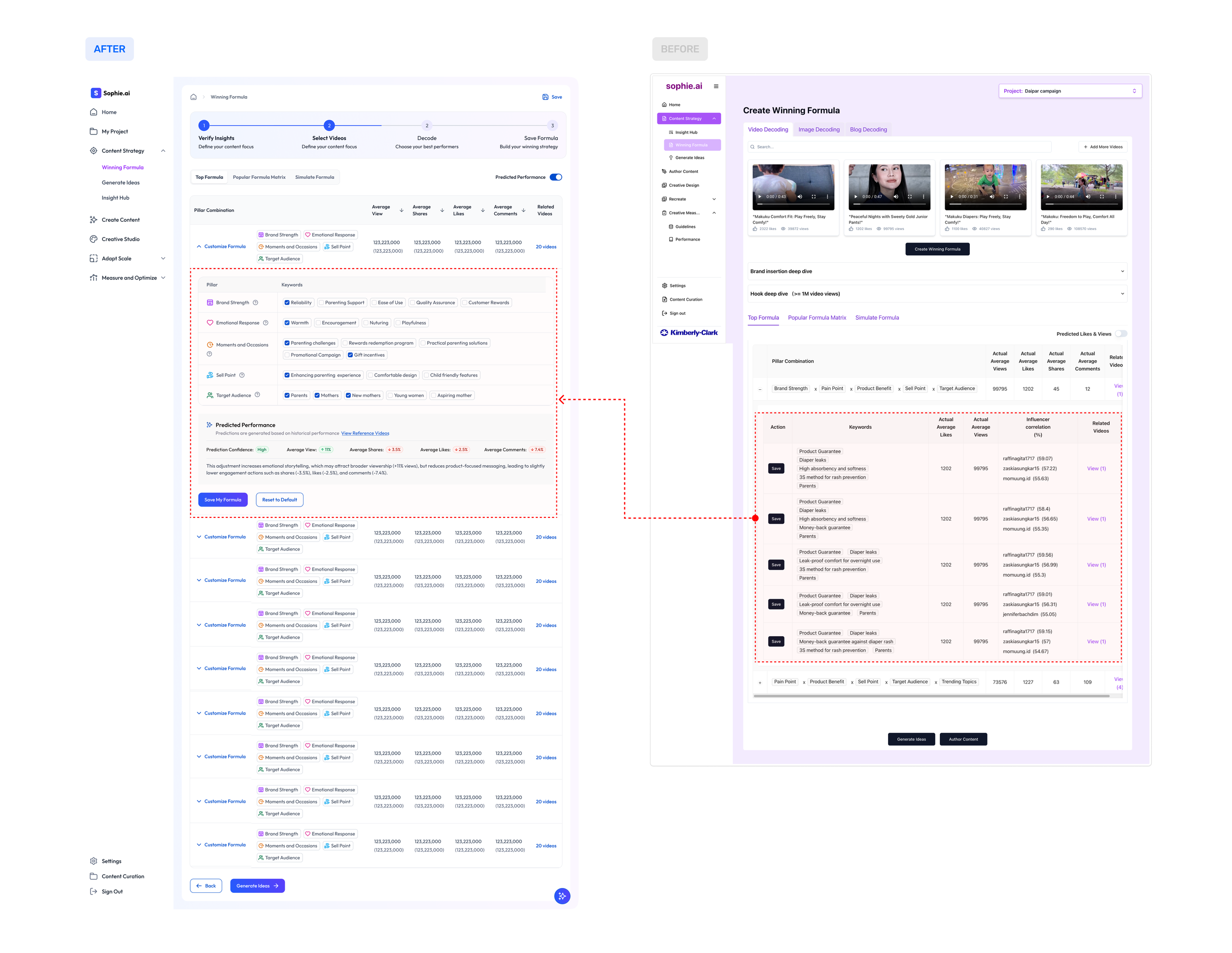This screenshot has width=1232, height=953.
Task: Sort by Average View arrow icon
Action: pyautogui.click(x=401, y=210)
